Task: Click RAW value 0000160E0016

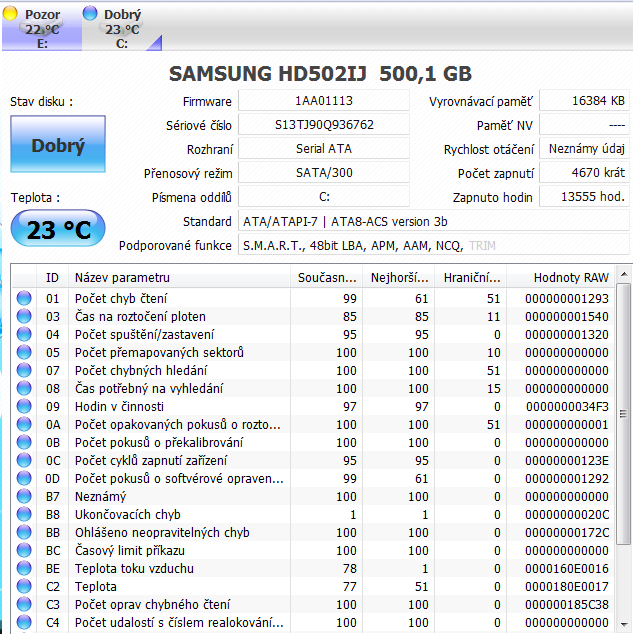Action: pos(567,568)
